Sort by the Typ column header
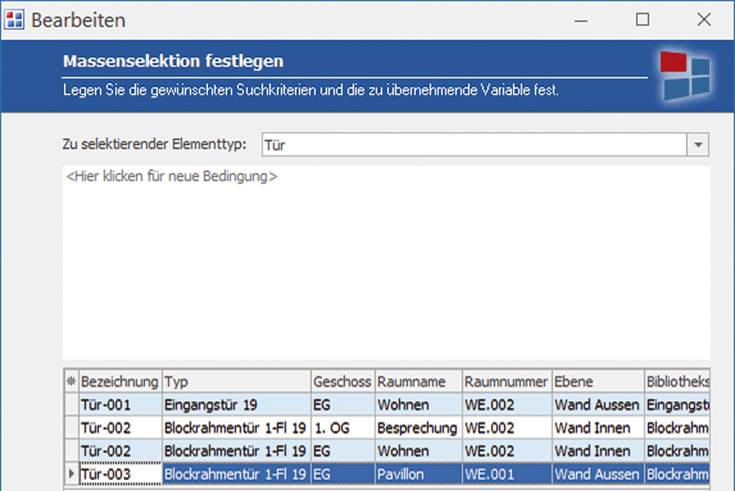Viewport: 735px width, 491px height. point(235,382)
